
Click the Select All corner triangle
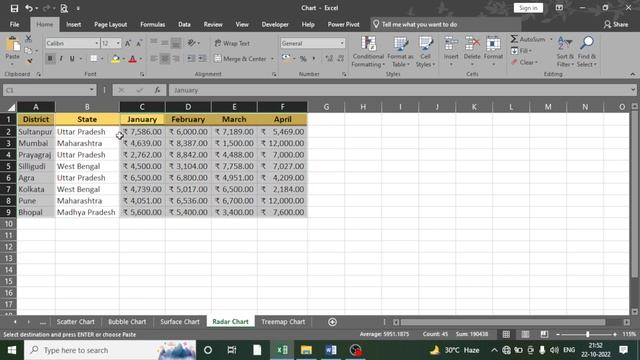pos(11,107)
